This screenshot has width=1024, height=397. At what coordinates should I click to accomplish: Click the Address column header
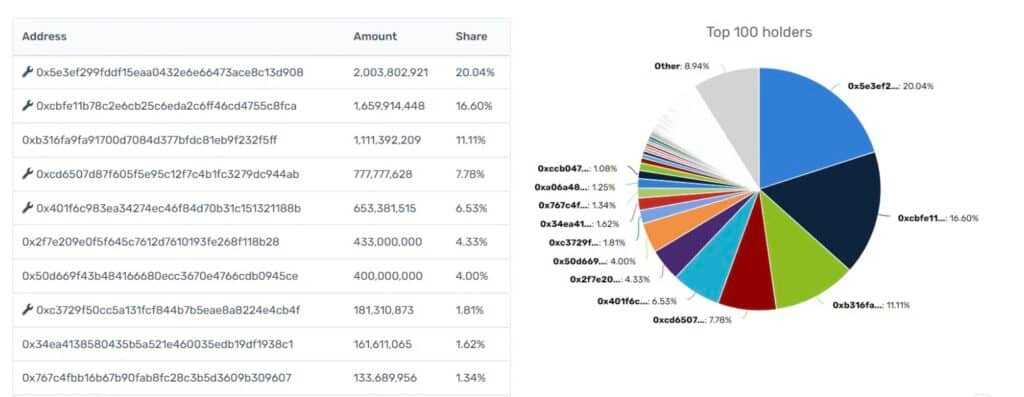pyautogui.click(x=44, y=37)
